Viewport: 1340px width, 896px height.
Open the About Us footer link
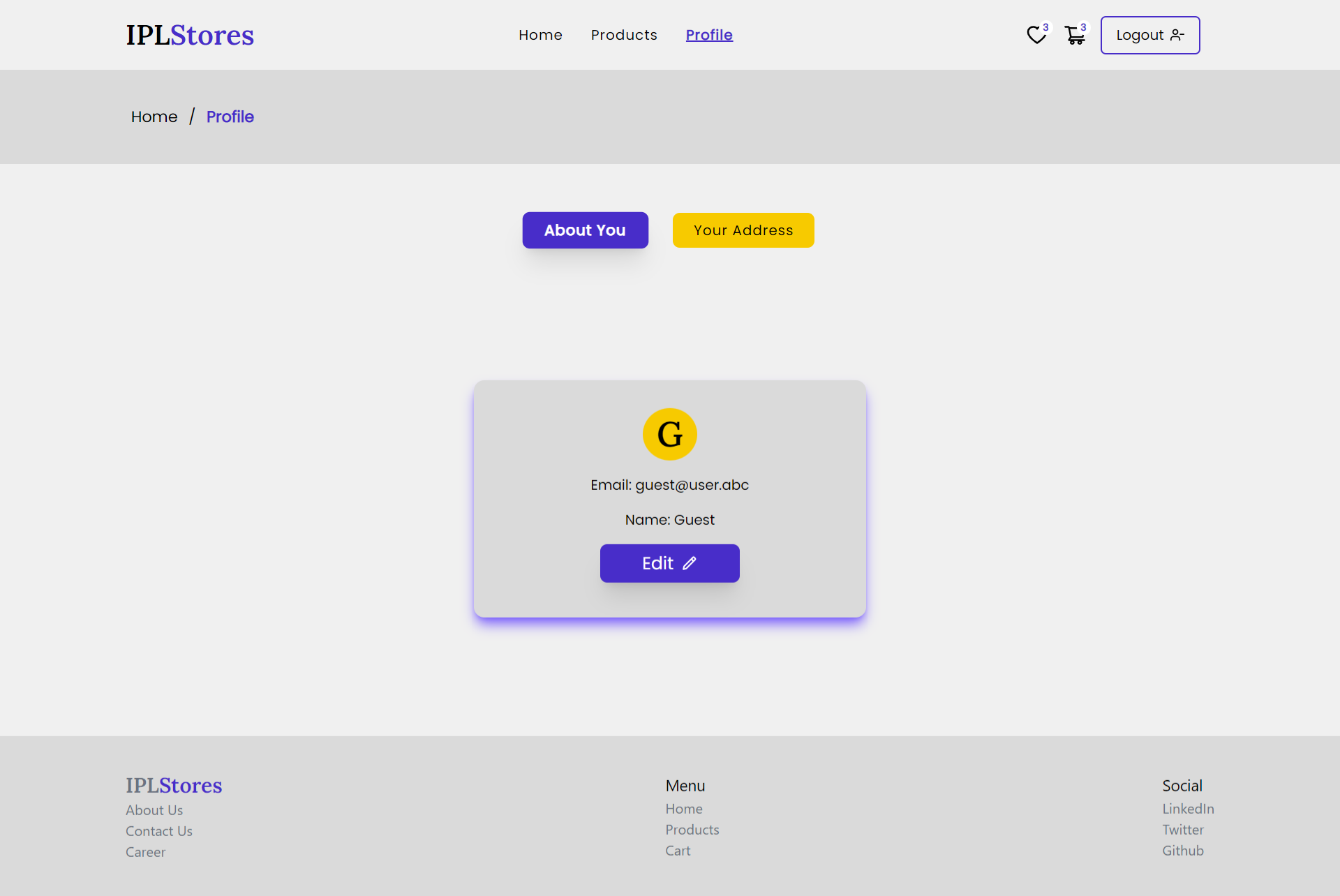pos(154,810)
